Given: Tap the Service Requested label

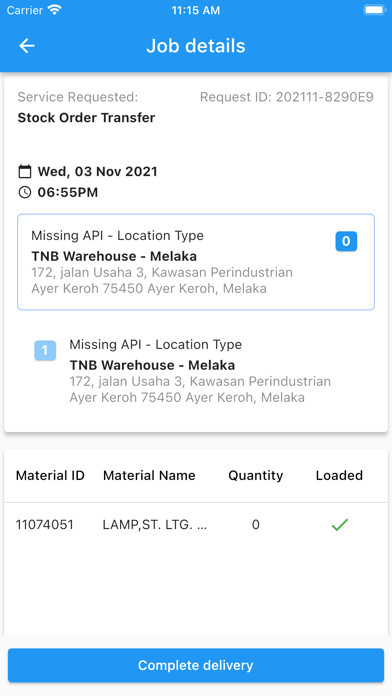Looking at the screenshot, I should (78, 97).
